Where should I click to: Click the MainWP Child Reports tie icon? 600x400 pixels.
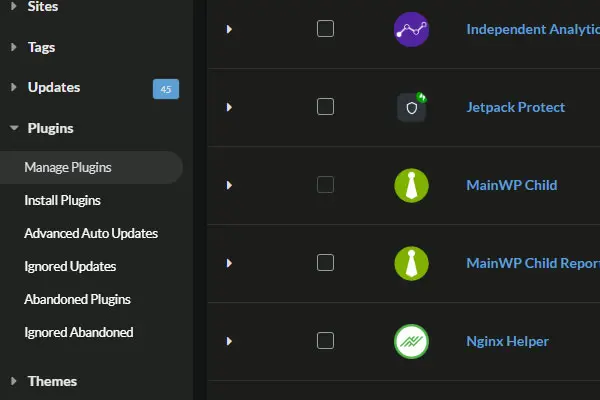411,263
